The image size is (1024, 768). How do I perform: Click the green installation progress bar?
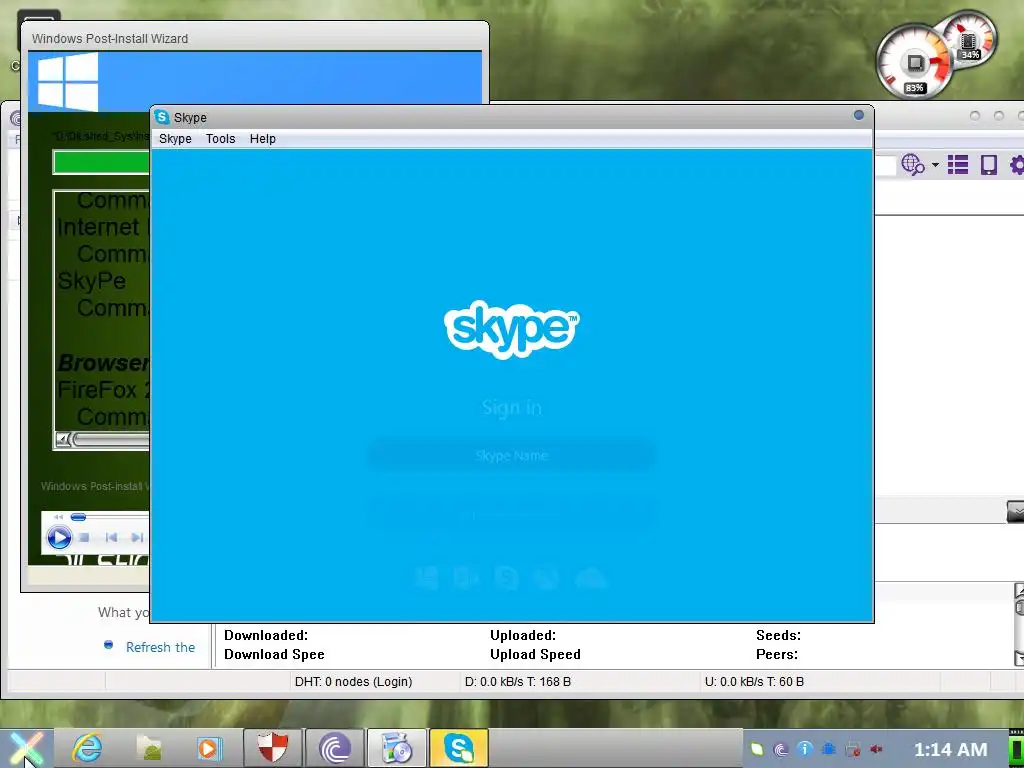pos(101,163)
